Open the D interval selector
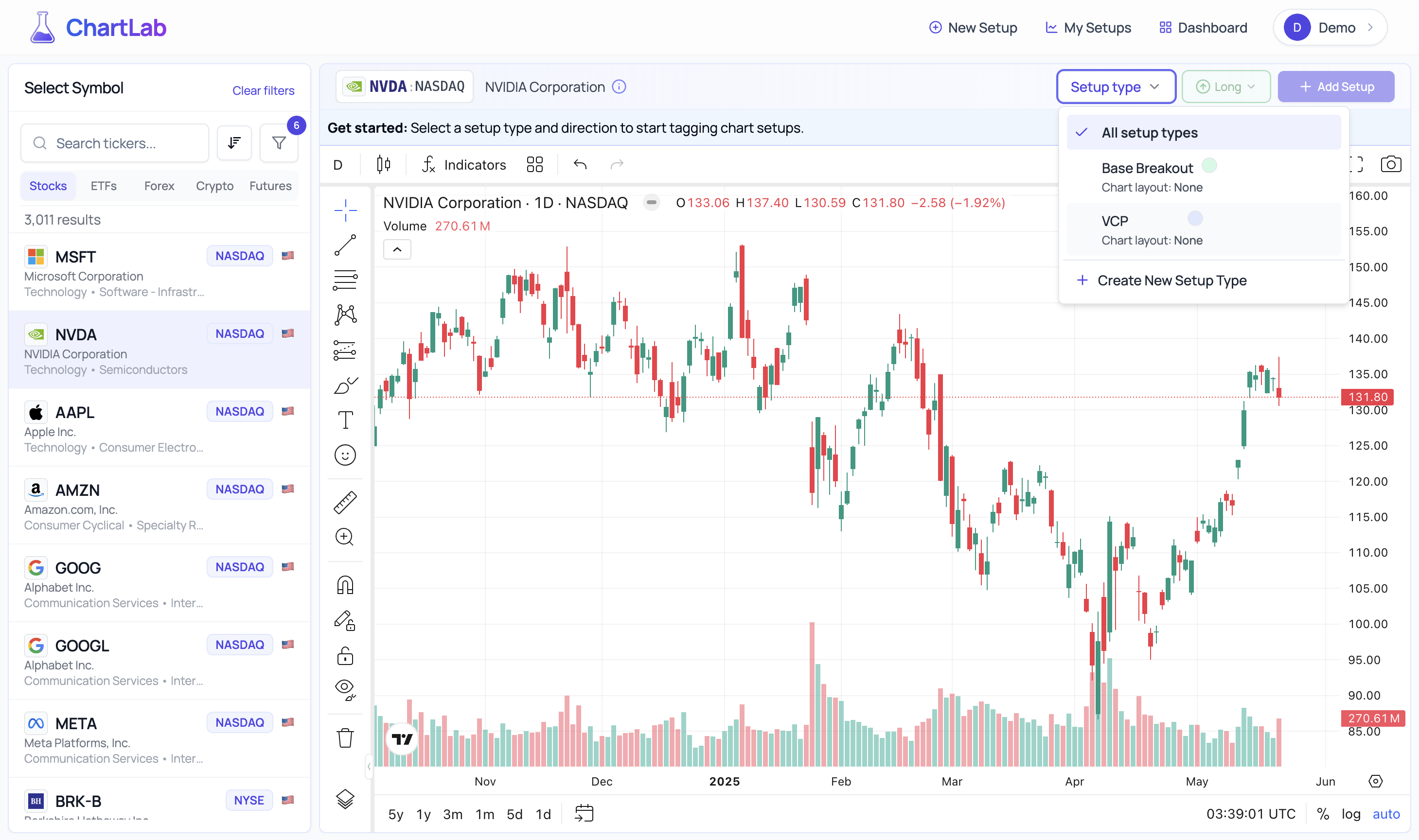Image resolution: width=1419 pixels, height=840 pixels. point(337,164)
